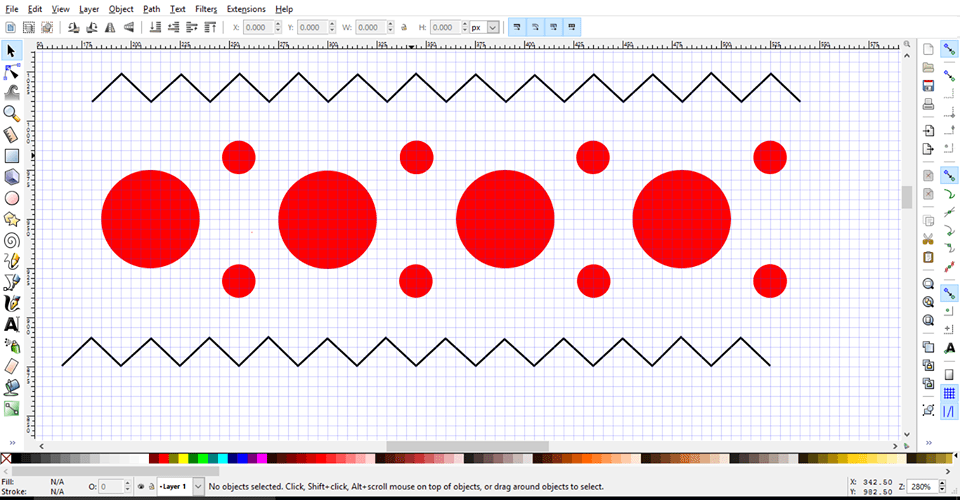This screenshot has width=960, height=500.
Task: Toggle scale rounded corners option
Action: click(535, 27)
